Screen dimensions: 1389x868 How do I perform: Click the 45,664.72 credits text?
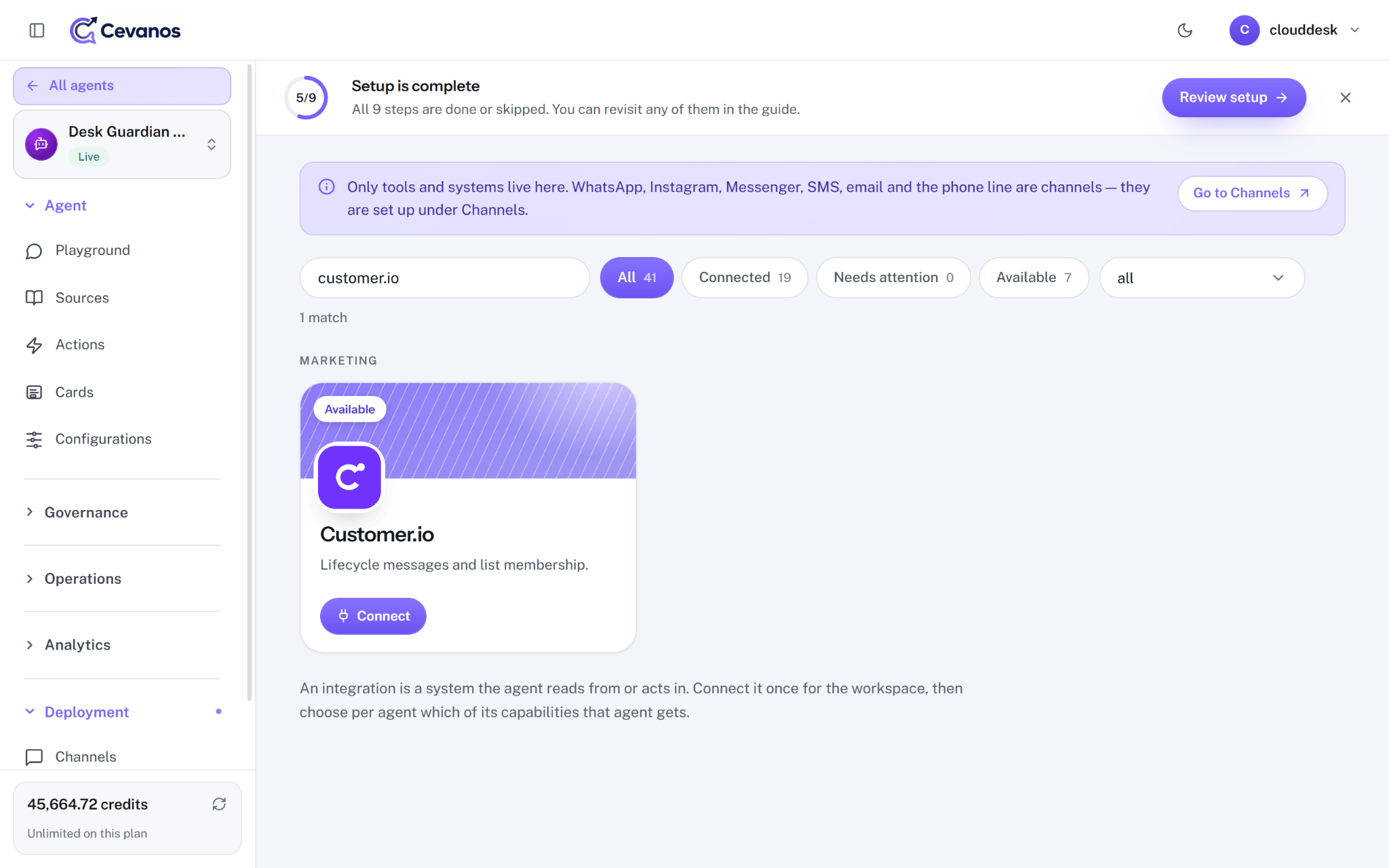pos(87,804)
